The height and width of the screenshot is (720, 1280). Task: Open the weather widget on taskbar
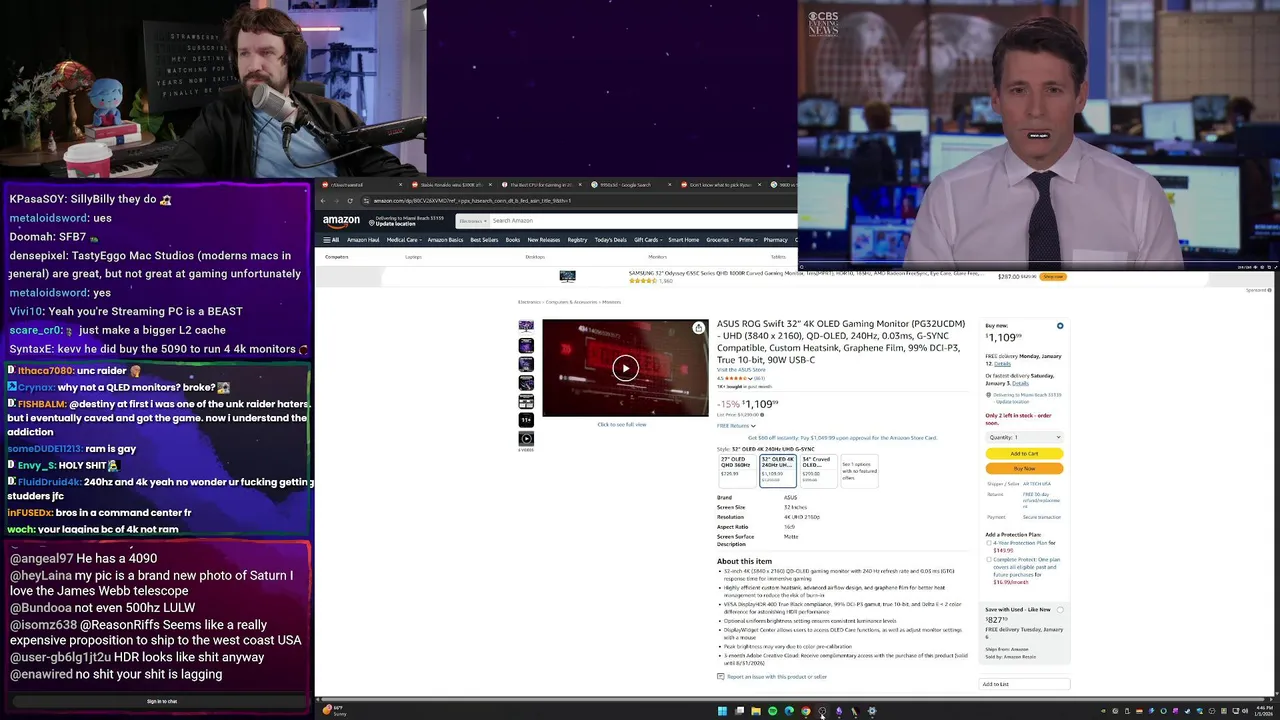click(334, 710)
